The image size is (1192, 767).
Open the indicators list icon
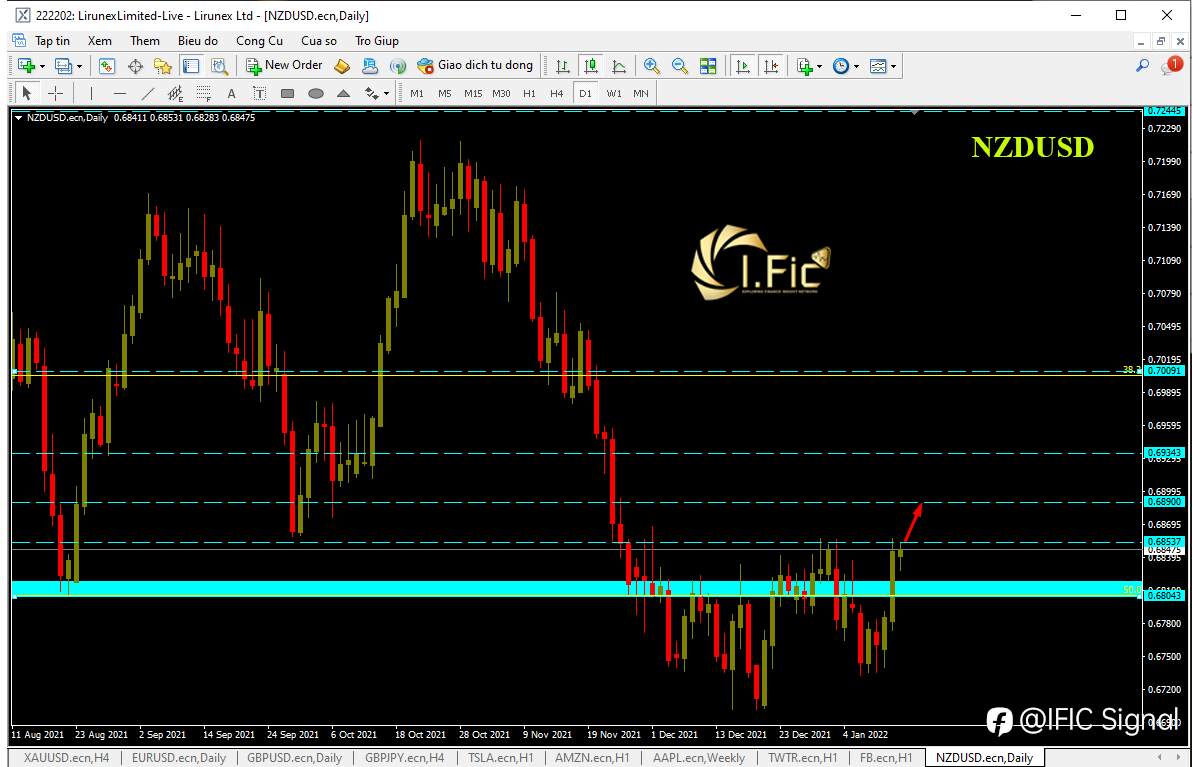pos(804,66)
